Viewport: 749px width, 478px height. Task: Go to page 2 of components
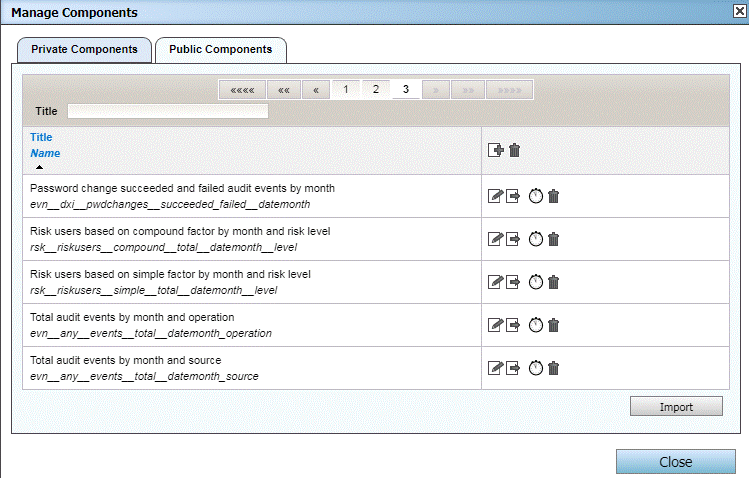click(376, 89)
